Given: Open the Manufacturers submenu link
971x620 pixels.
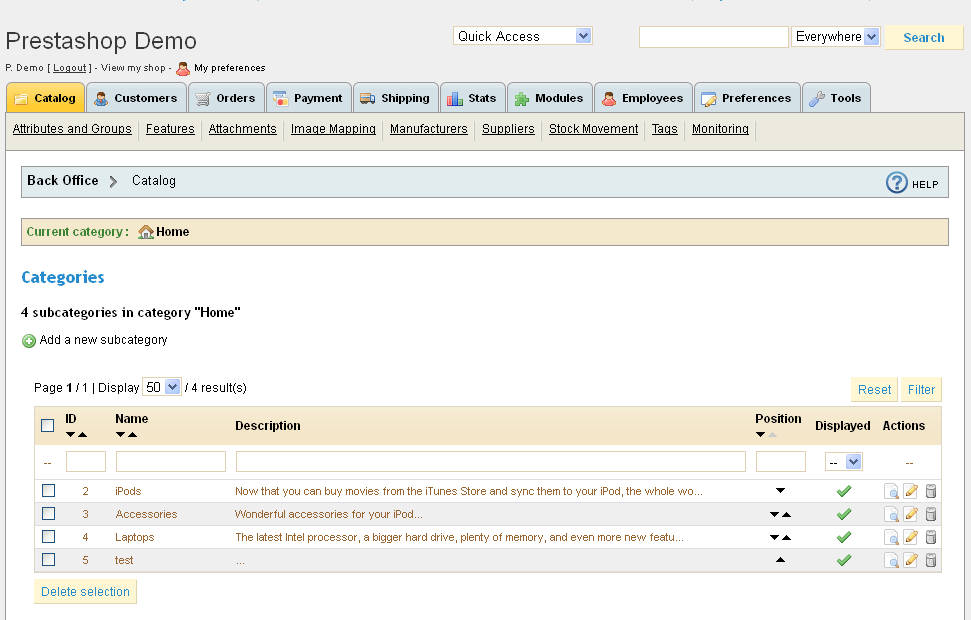Looking at the screenshot, I should (428, 129).
